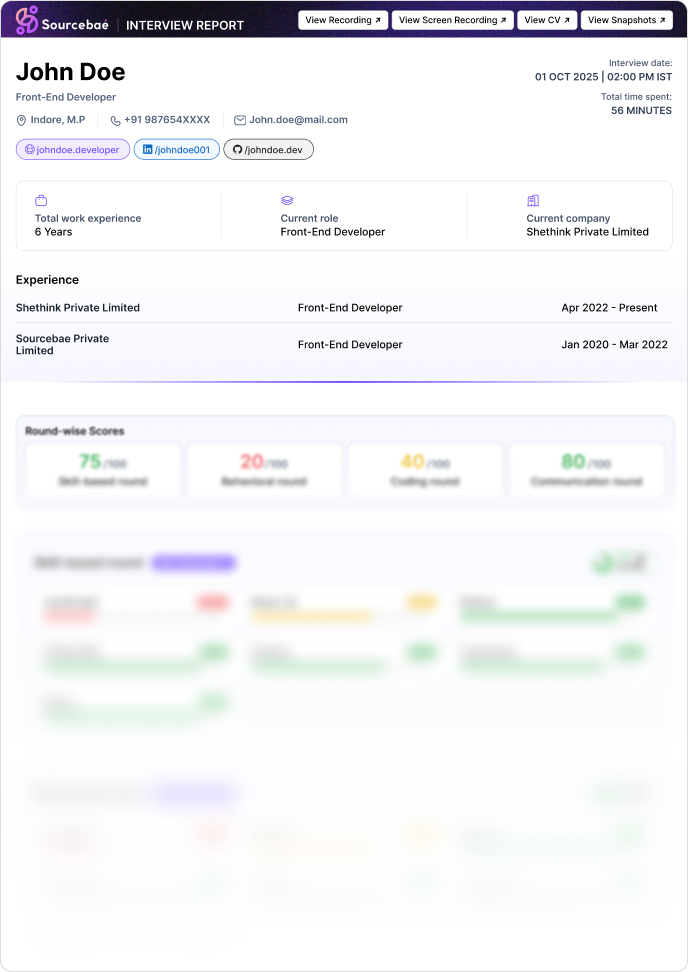Click the Communication round score of 80

tap(573, 462)
